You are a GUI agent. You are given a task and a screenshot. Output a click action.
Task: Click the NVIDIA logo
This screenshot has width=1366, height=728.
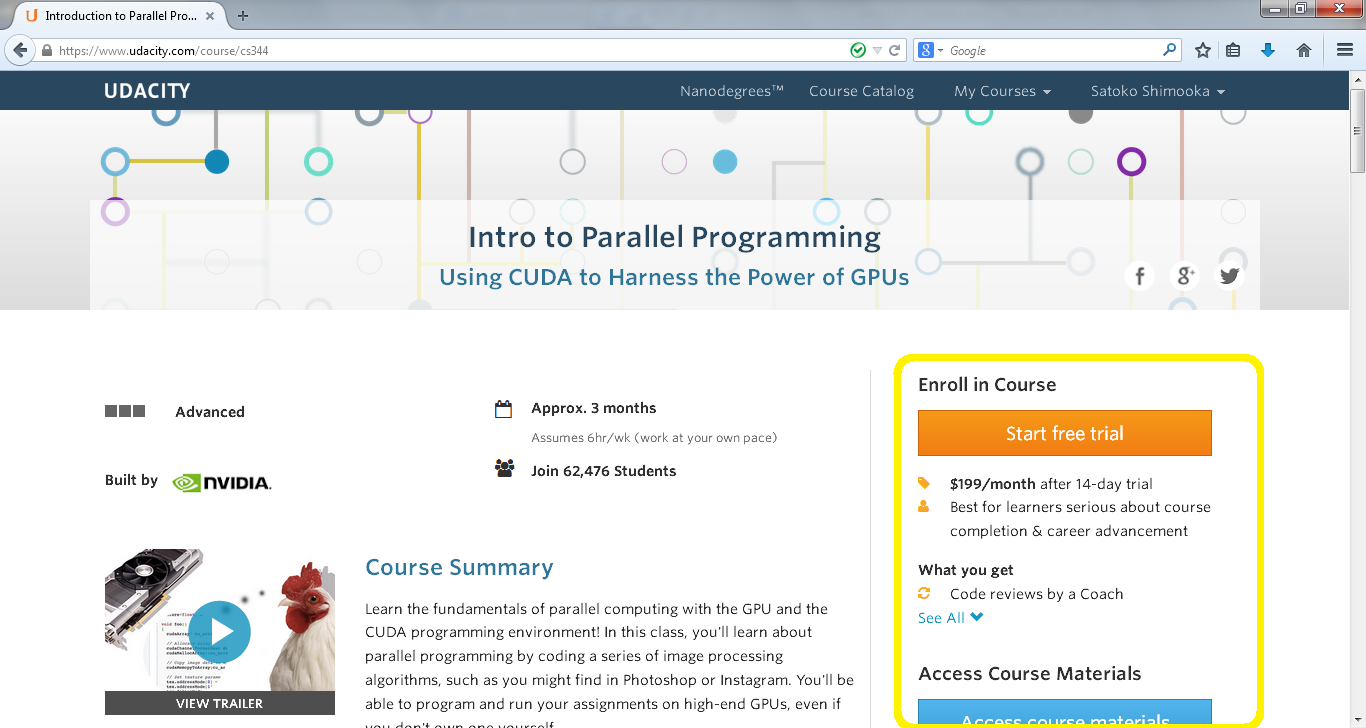(222, 483)
